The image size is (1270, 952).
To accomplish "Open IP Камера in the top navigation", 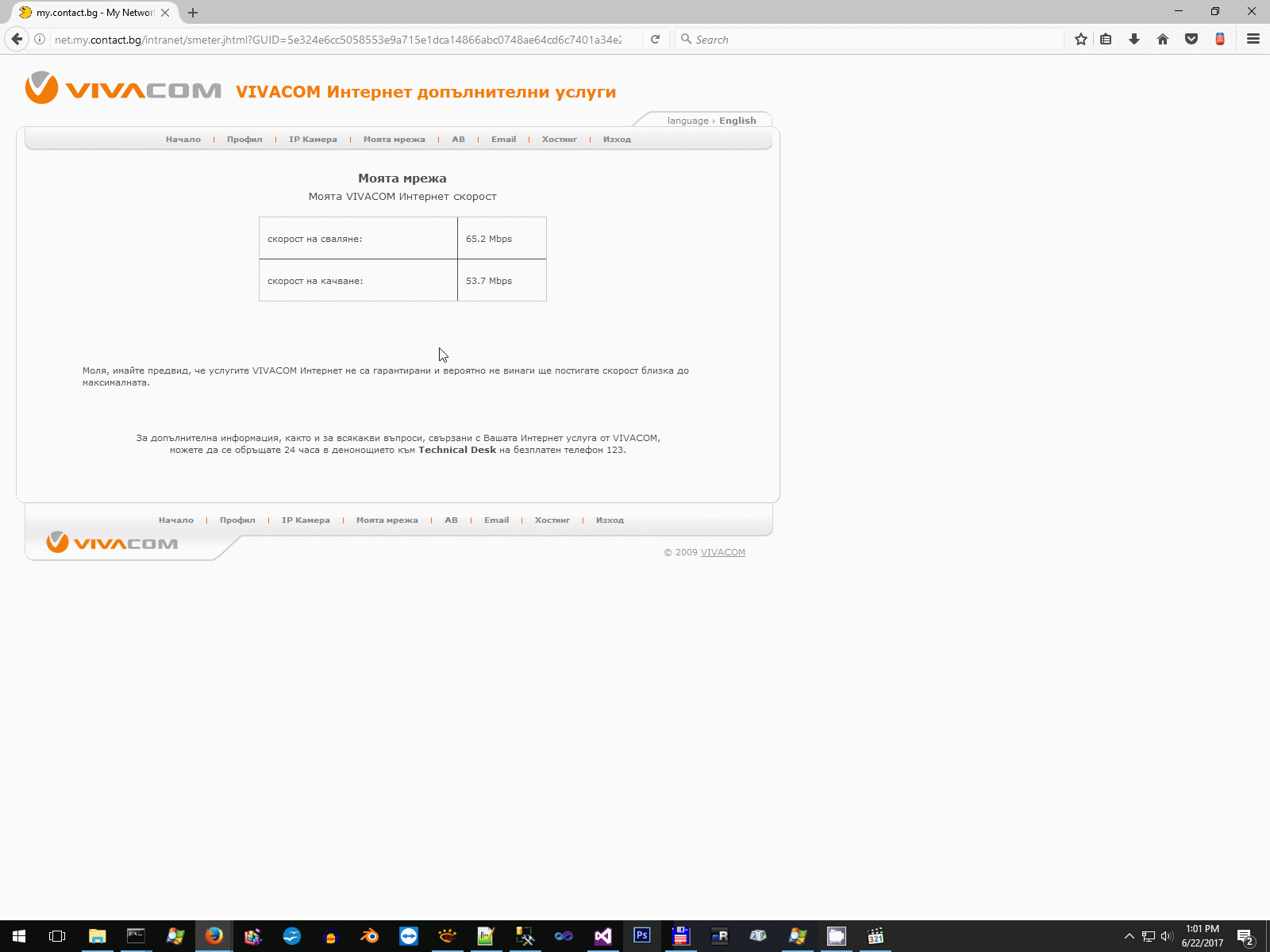I will 313,140.
